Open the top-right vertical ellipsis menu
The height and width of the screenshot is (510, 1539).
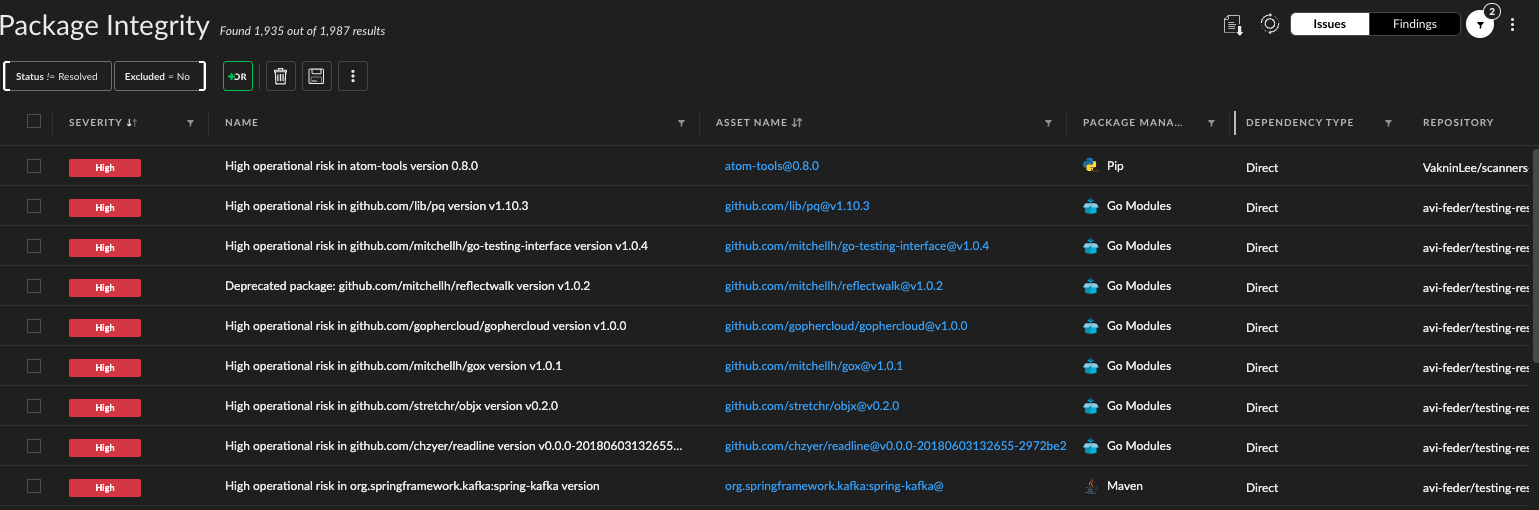[x=1513, y=25]
